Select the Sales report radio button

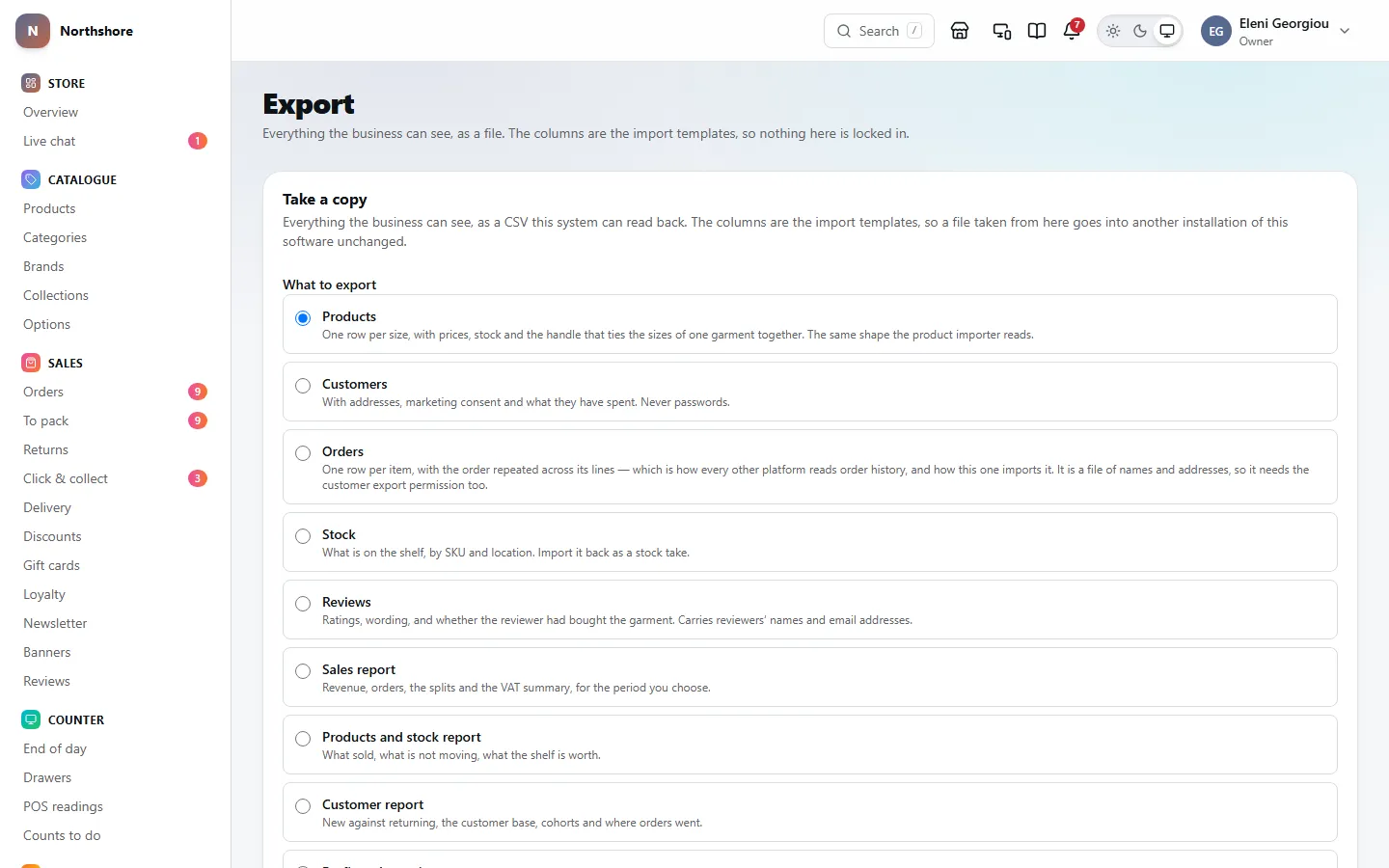(303, 671)
